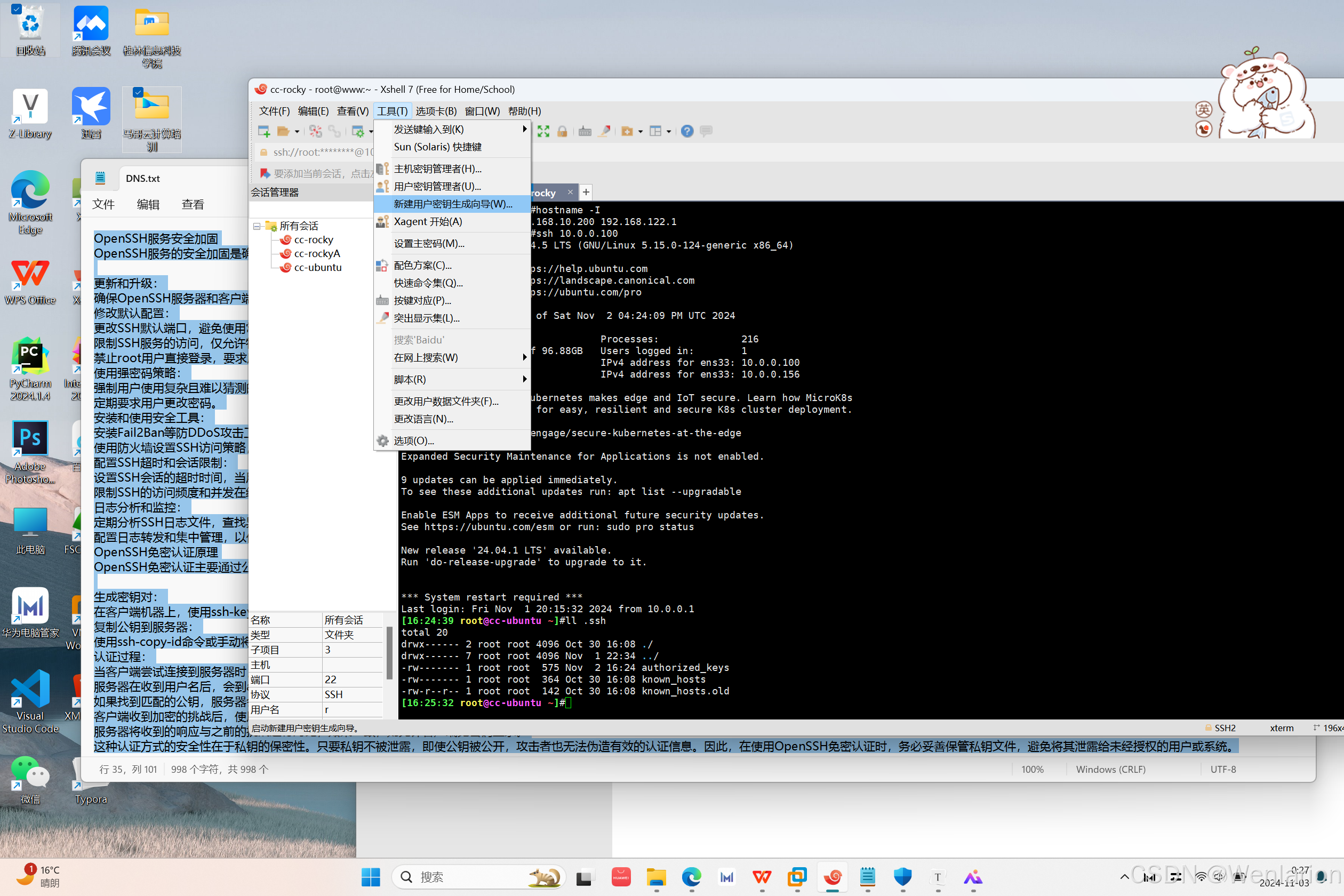Open Xshell help question mark icon
Image resolution: width=1344 pixels, height=896 pixels.
point(687,131)
